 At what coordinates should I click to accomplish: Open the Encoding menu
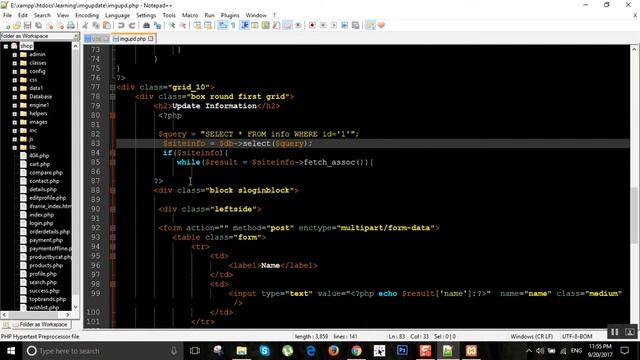pyautogui.click(x=87, y=15)
